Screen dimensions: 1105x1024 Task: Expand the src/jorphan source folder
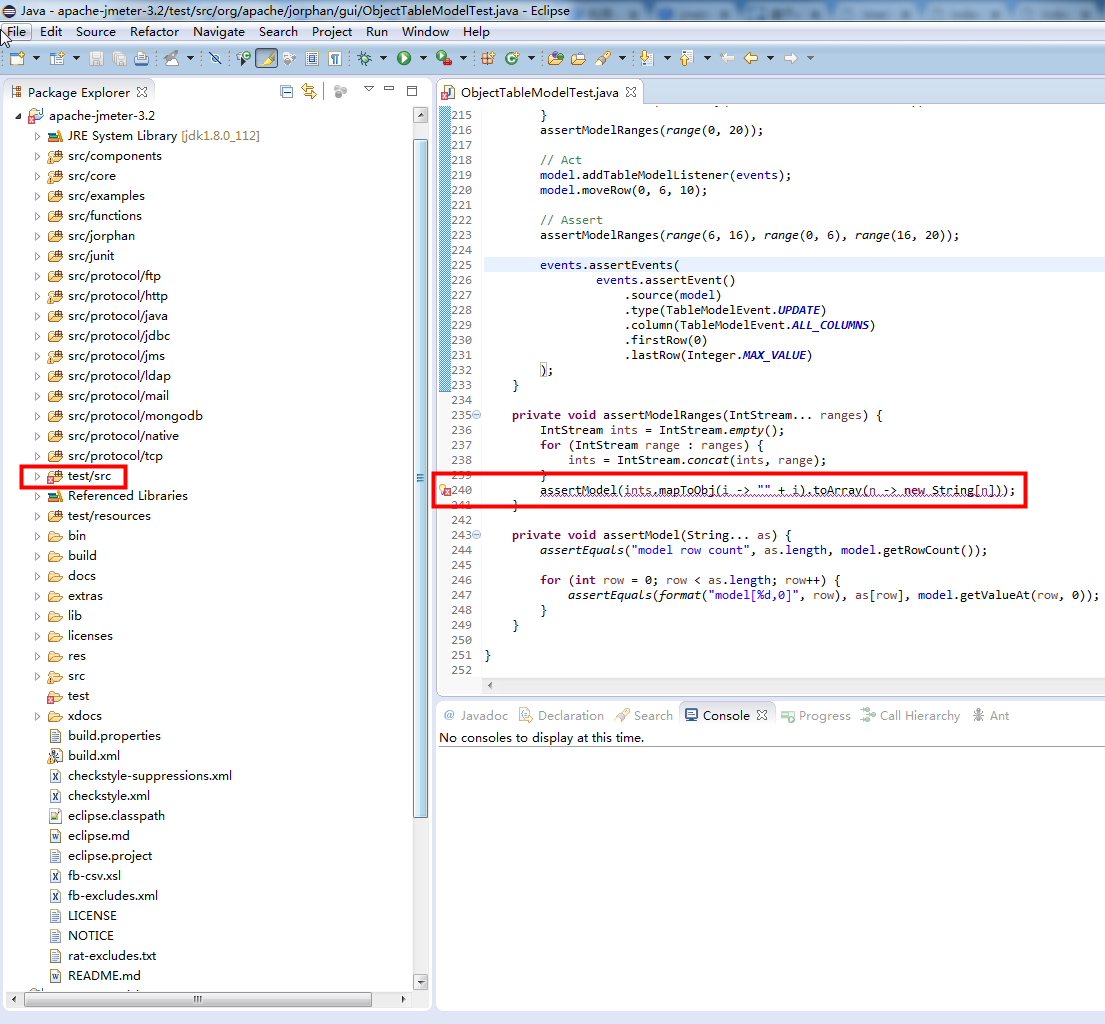click(x=37, y=236)
